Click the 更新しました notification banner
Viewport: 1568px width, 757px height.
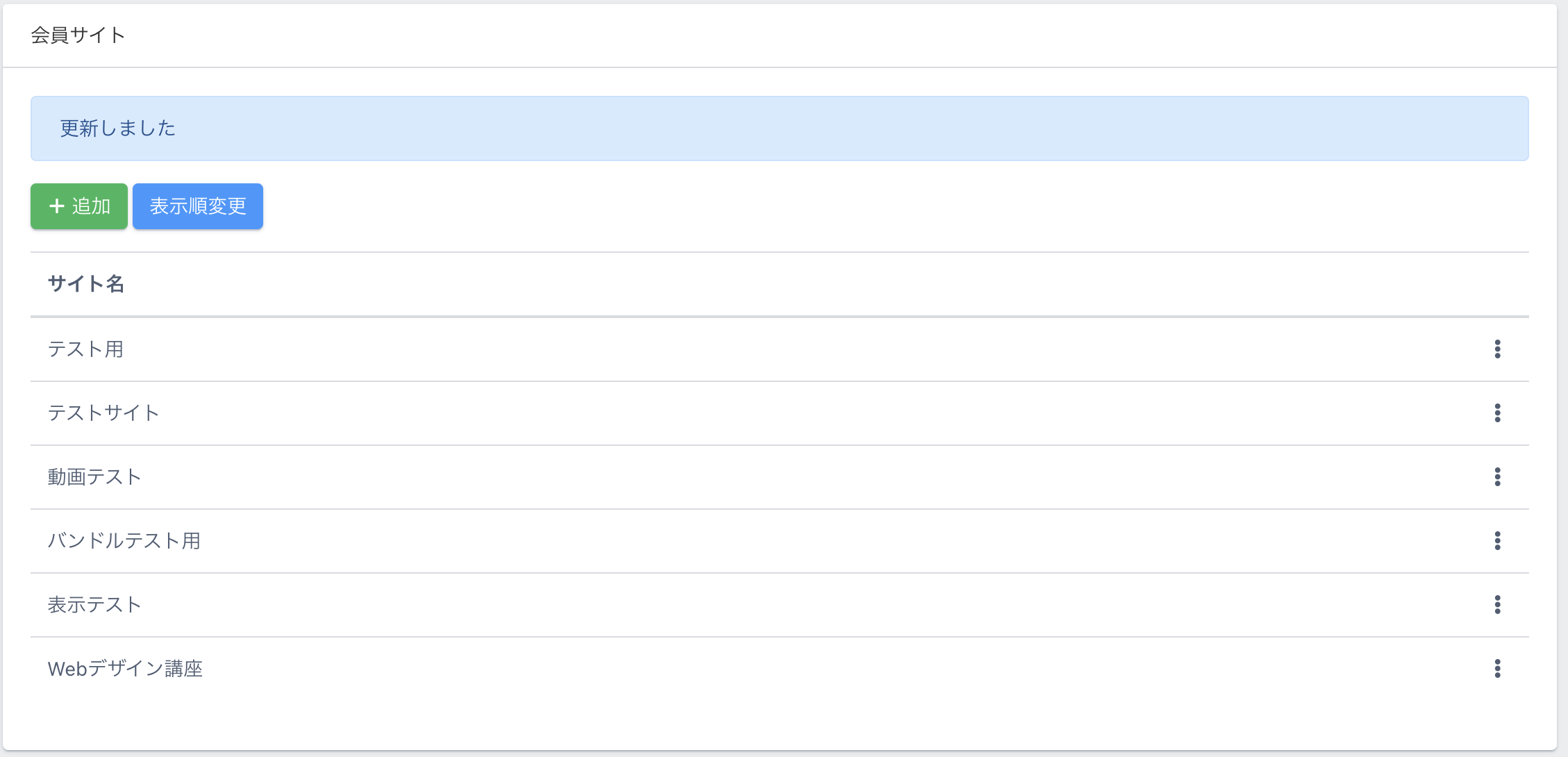779,128
